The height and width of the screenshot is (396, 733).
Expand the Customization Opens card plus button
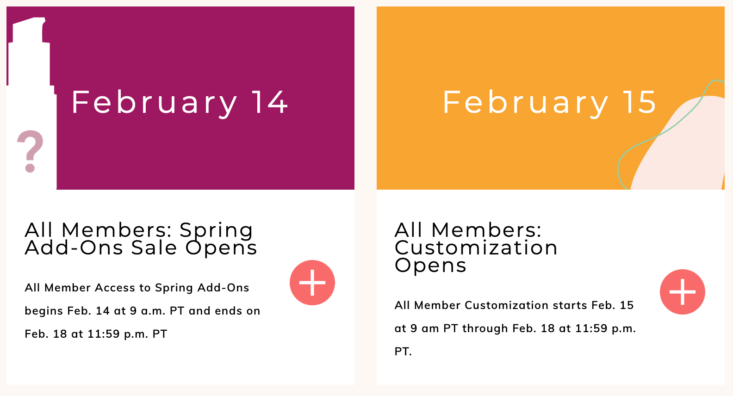pyautogui.click(x=683, y=292)
